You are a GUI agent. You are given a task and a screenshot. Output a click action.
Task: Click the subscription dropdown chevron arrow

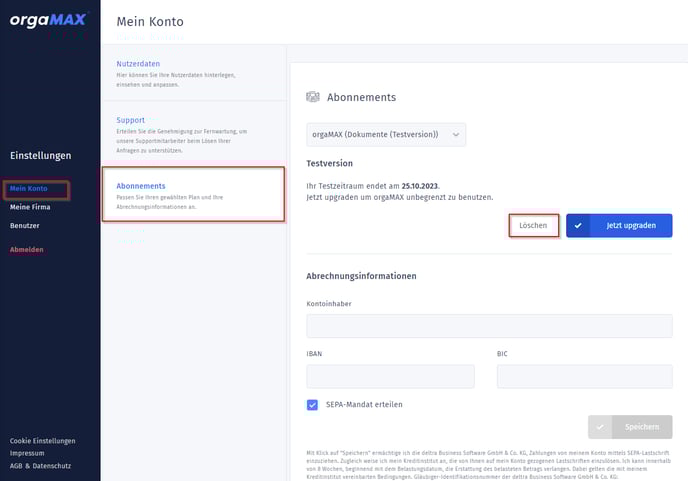[x=456, y=135]
